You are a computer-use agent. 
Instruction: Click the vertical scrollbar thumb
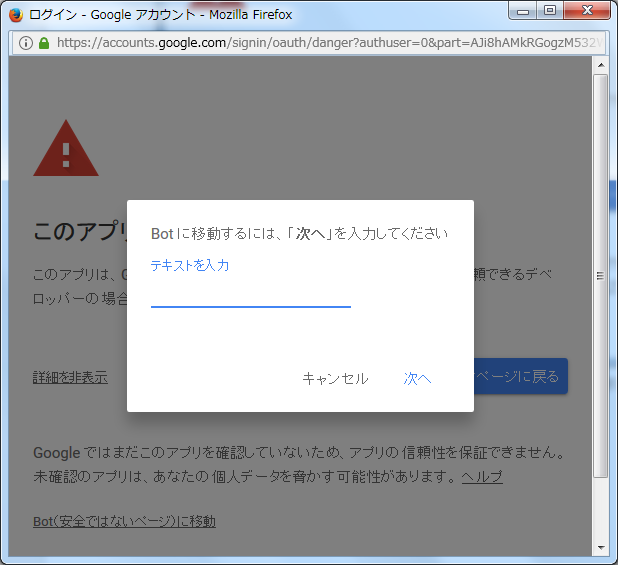tap(601, 276)
